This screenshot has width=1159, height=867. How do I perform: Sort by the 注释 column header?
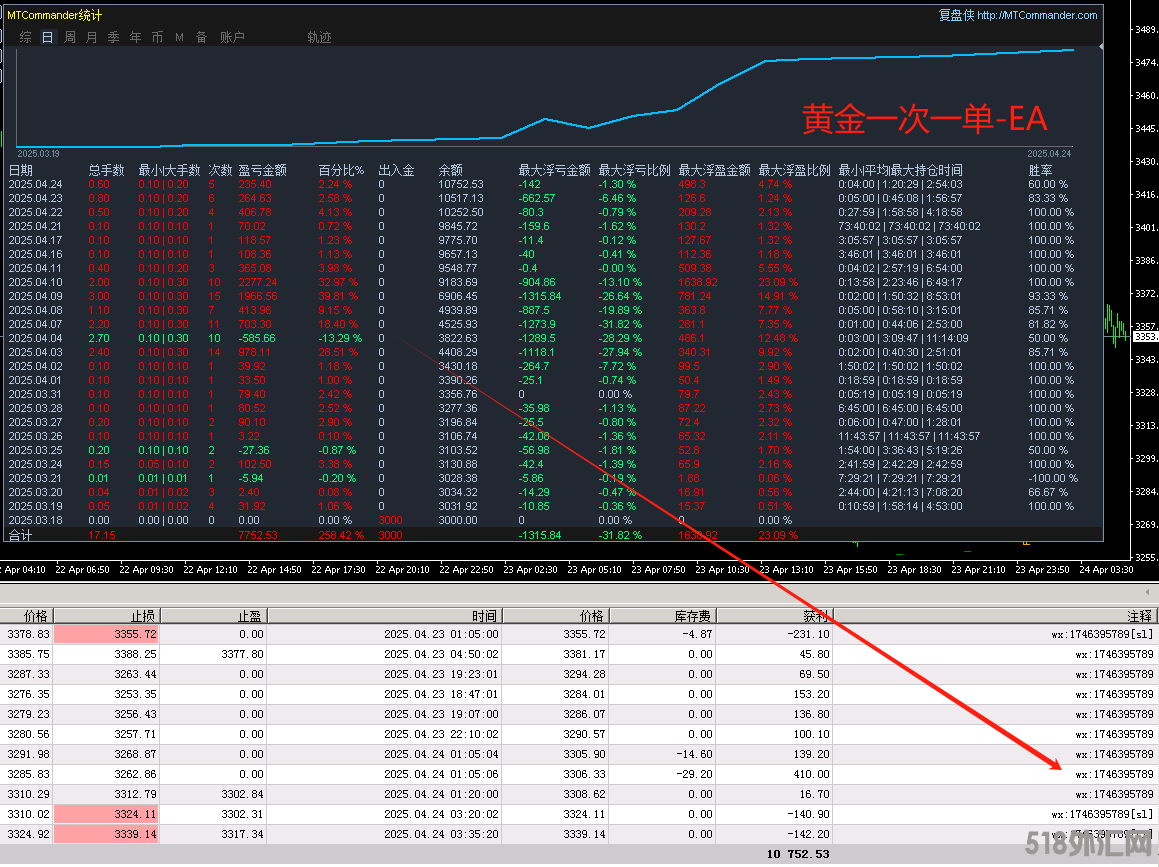995,616
